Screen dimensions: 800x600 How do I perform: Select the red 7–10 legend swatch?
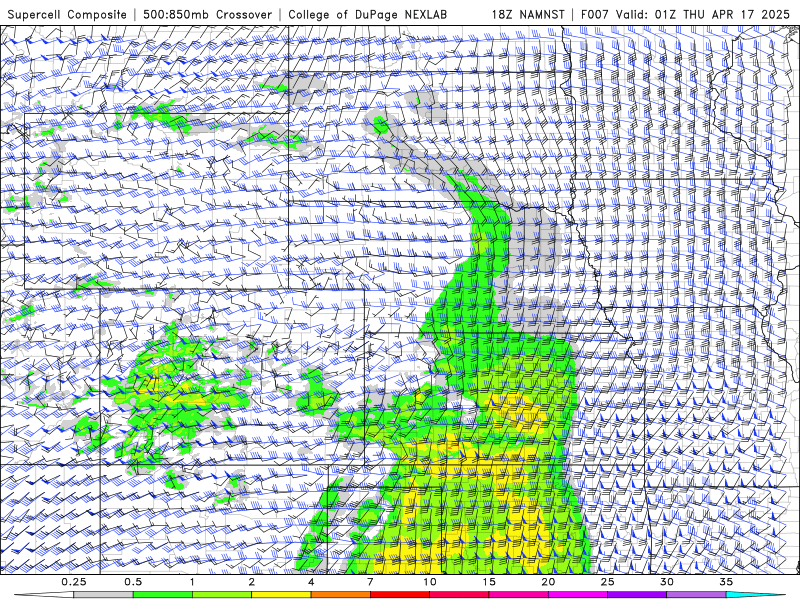click(x=399, y=595)
